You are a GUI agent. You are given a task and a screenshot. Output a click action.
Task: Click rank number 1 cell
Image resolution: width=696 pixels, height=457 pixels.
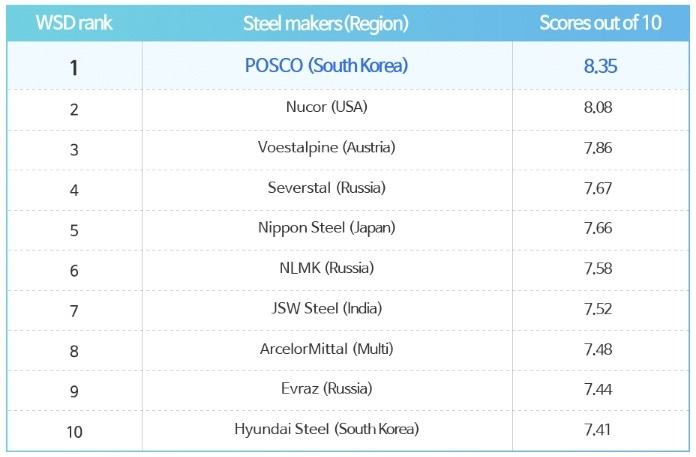tap(74, 67)
